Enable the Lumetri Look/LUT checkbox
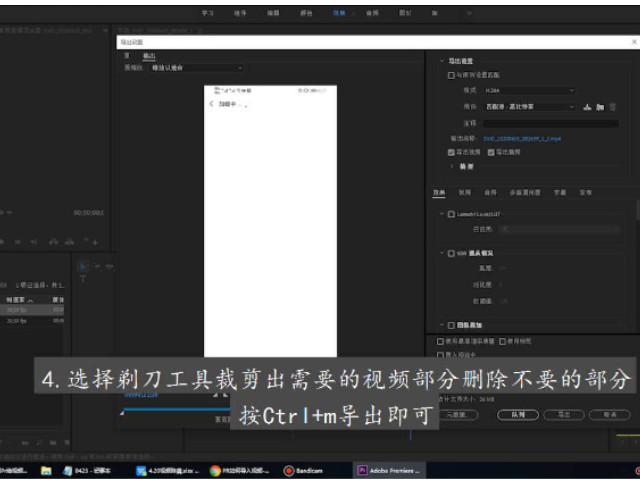The height and width of the screenshot is (480, 640). coord(451,214)
